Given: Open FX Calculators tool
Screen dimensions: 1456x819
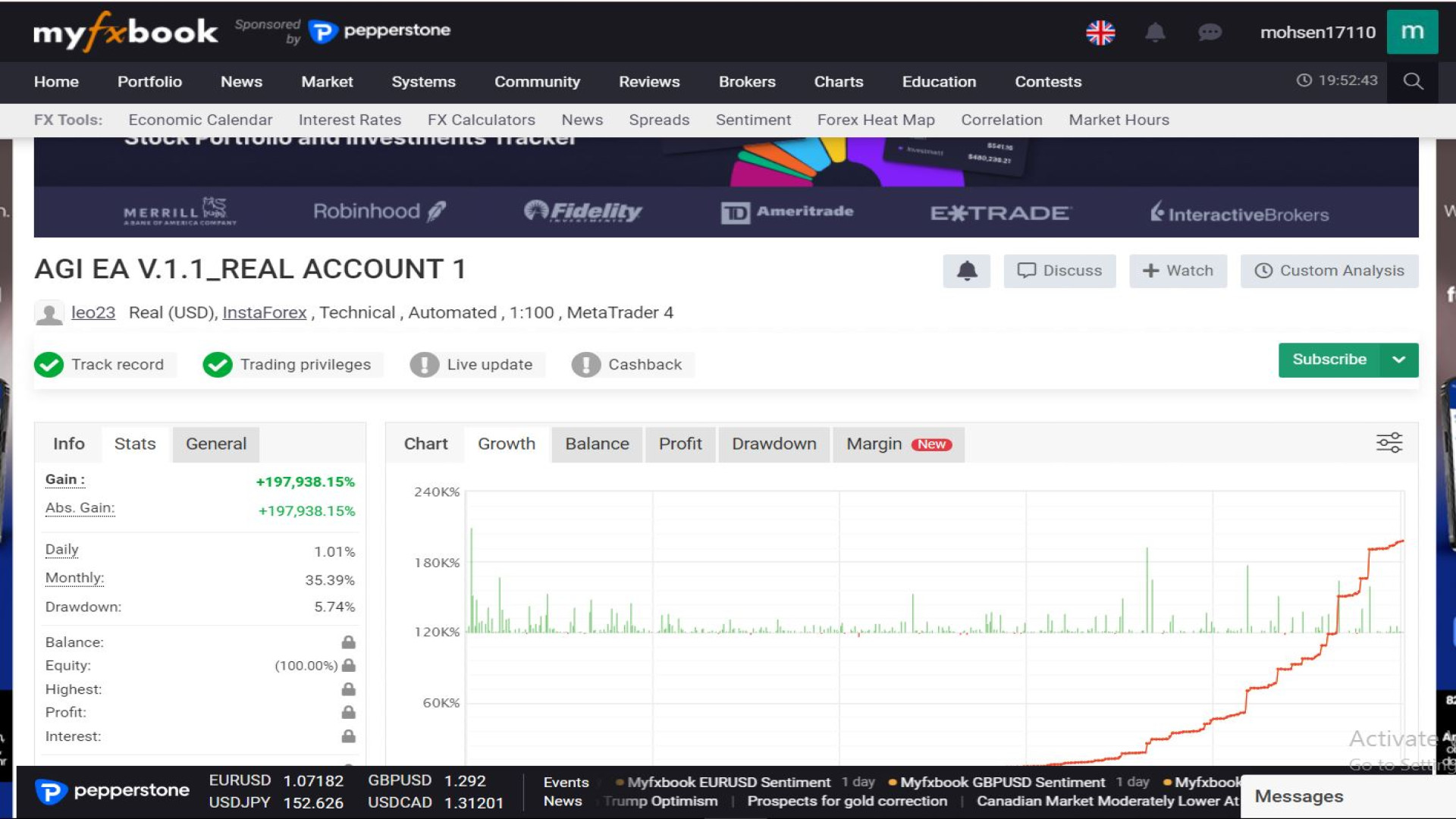Looking at the screenshot, I should pyautogui.click(x=481, y=120).
